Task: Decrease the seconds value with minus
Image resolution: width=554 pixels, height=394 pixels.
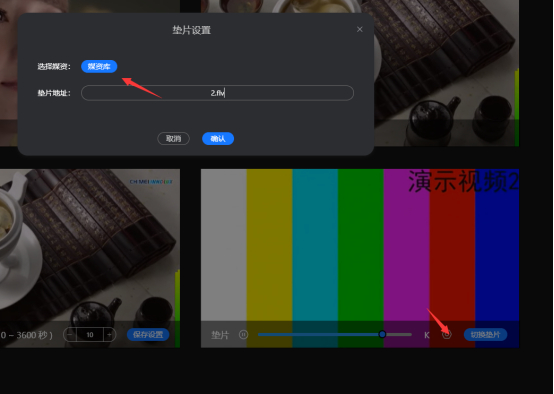Action: [x=70, y=335]
